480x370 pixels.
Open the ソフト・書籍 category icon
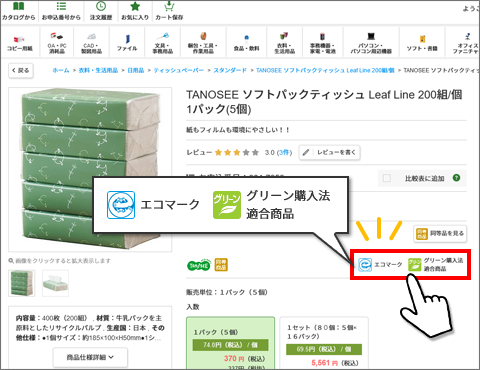tap(422, 43)
